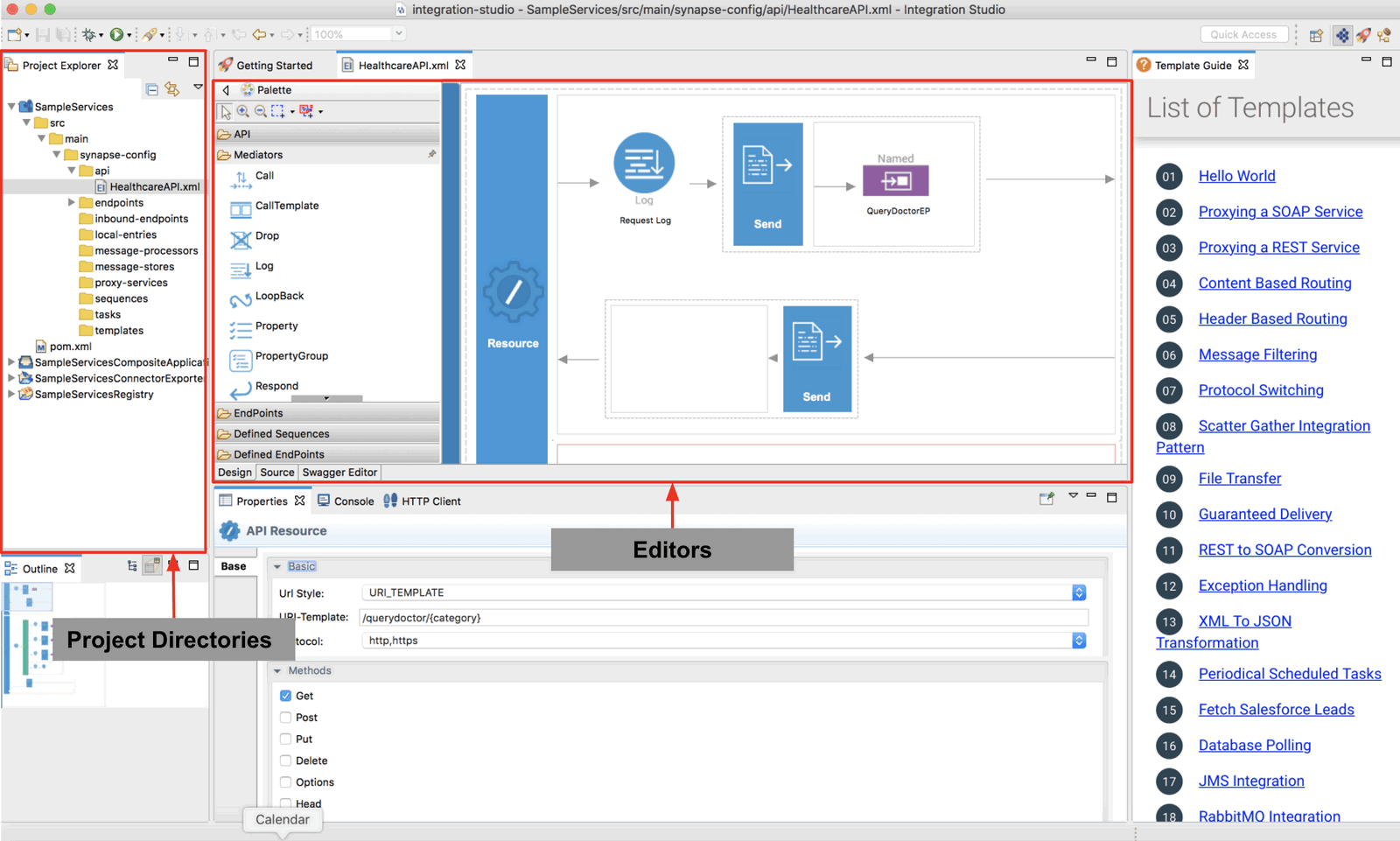The height and width of the screenshot is (841, 1400).
Task: Click the green Run button in toolbar
Action: (116, 35)
